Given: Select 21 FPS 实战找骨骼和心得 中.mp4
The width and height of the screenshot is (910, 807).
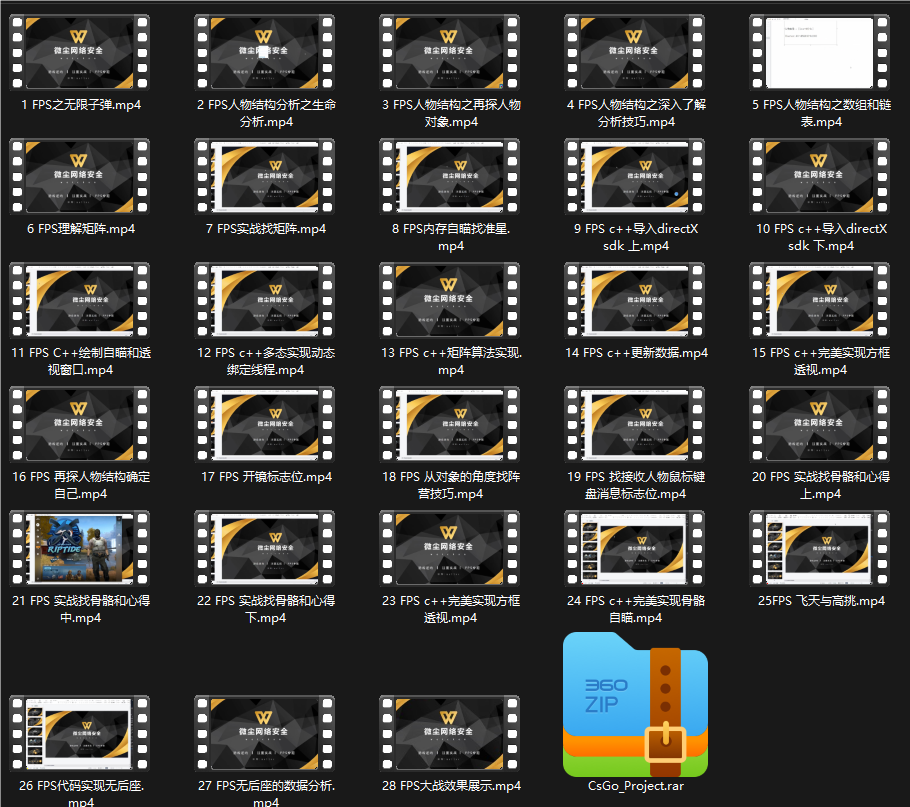Looking at the screenshot, I should [79, 548].
